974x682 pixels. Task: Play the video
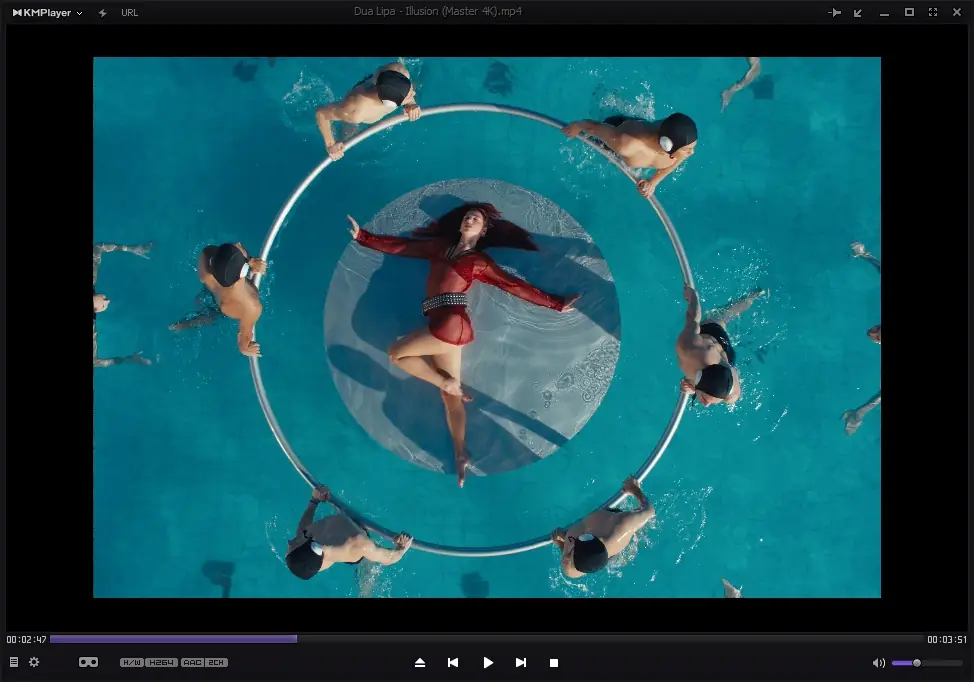pyautogui.click(x=488, y=663)
